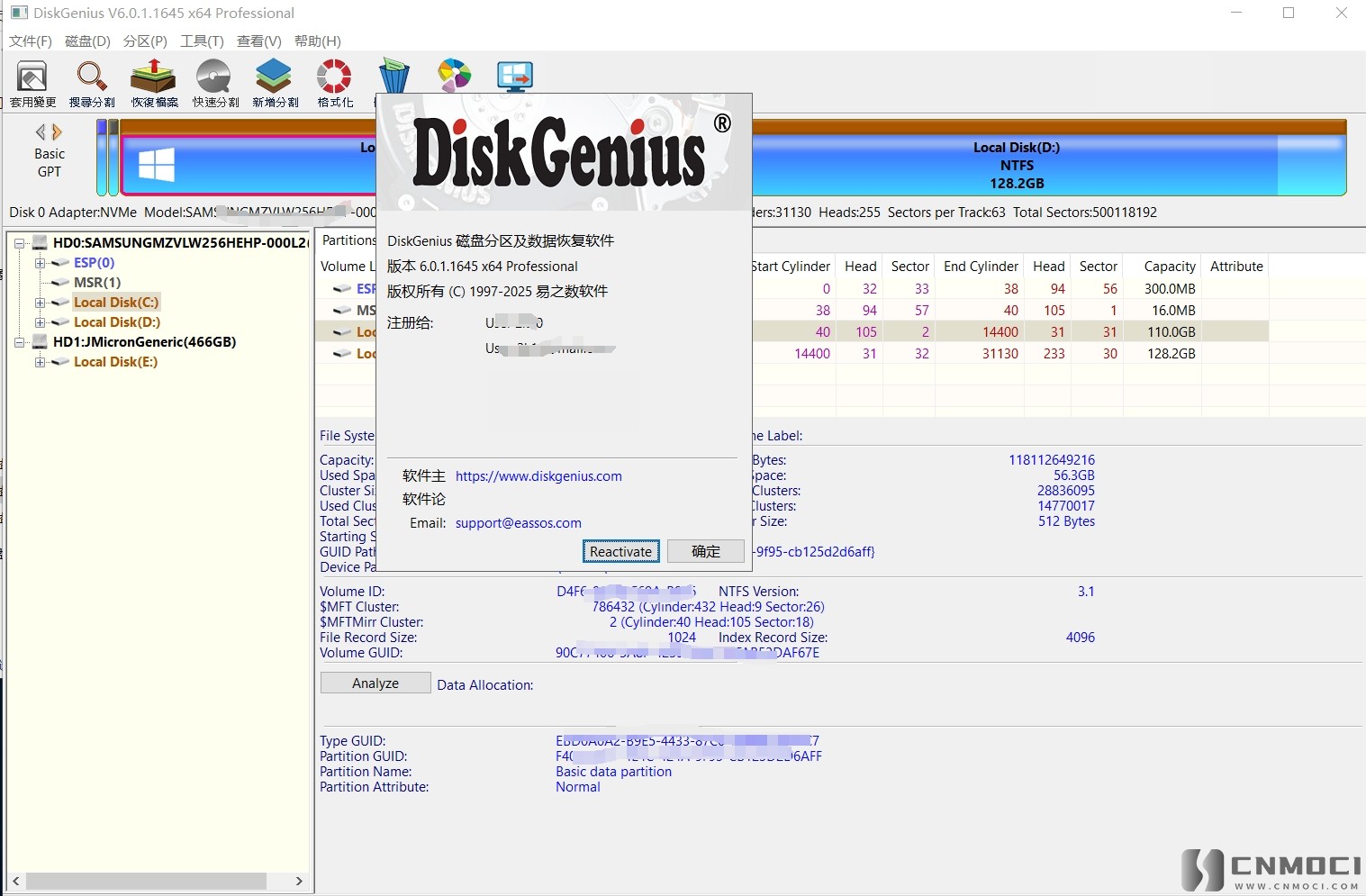
Task: Click the 128.2GB capacity cell in table
Action: (x=1172, y=354)
